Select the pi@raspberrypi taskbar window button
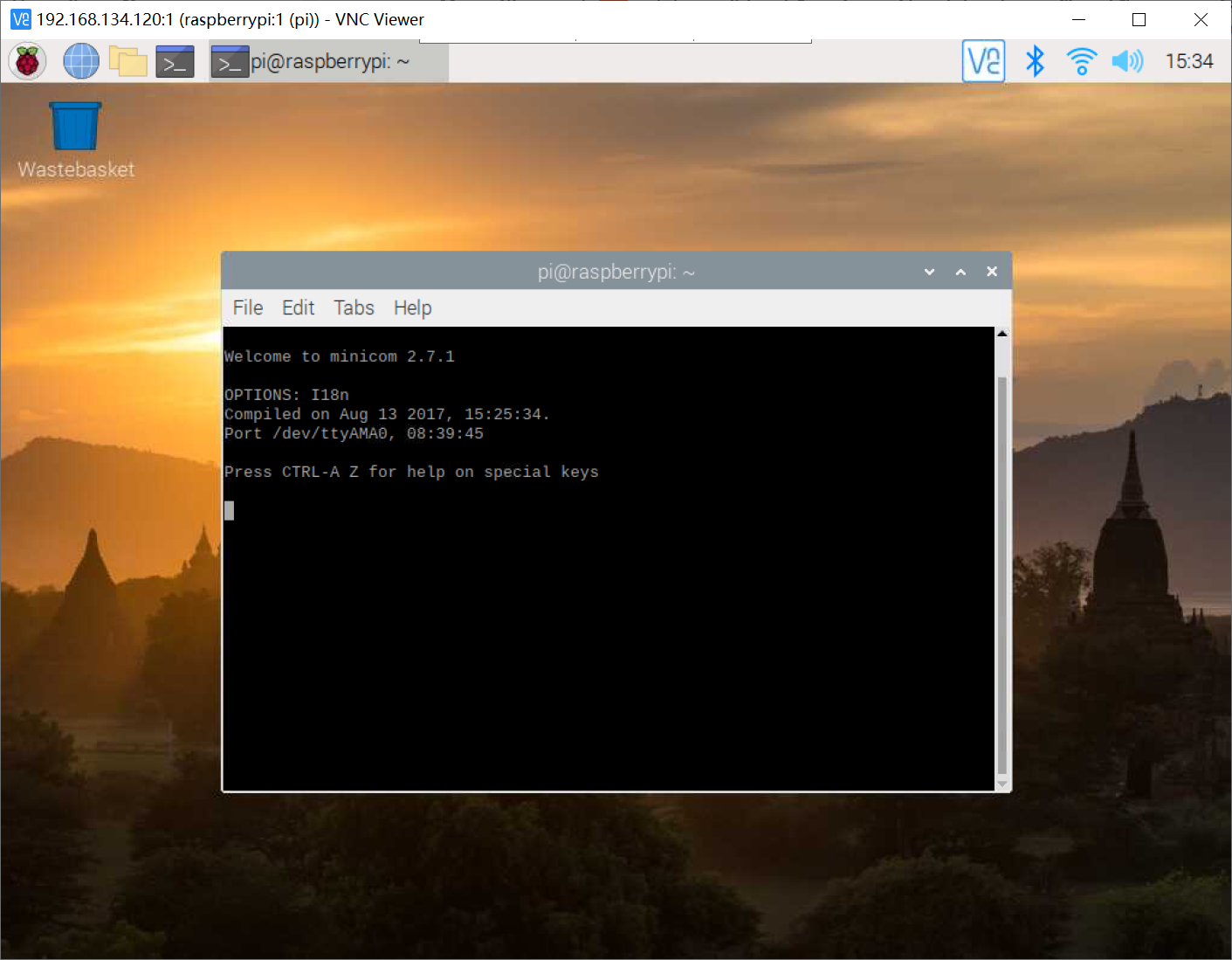 329,62
